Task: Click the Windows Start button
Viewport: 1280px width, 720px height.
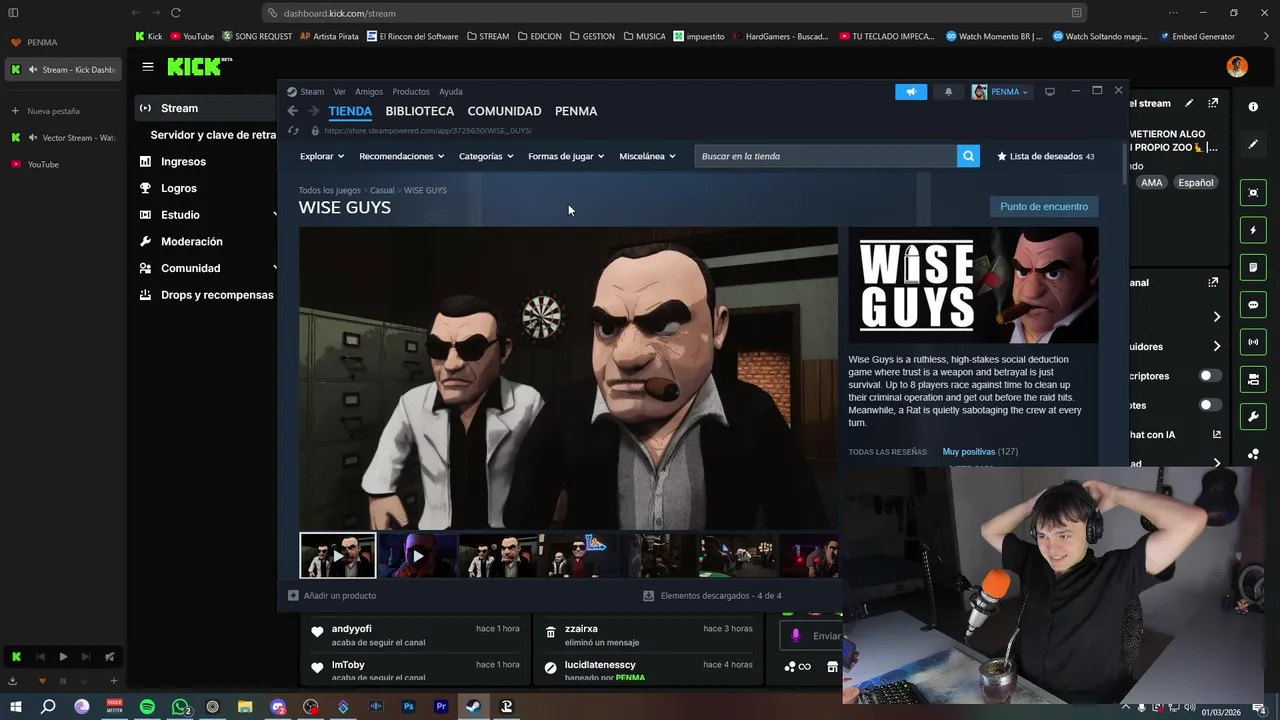Action: (16, 707)
